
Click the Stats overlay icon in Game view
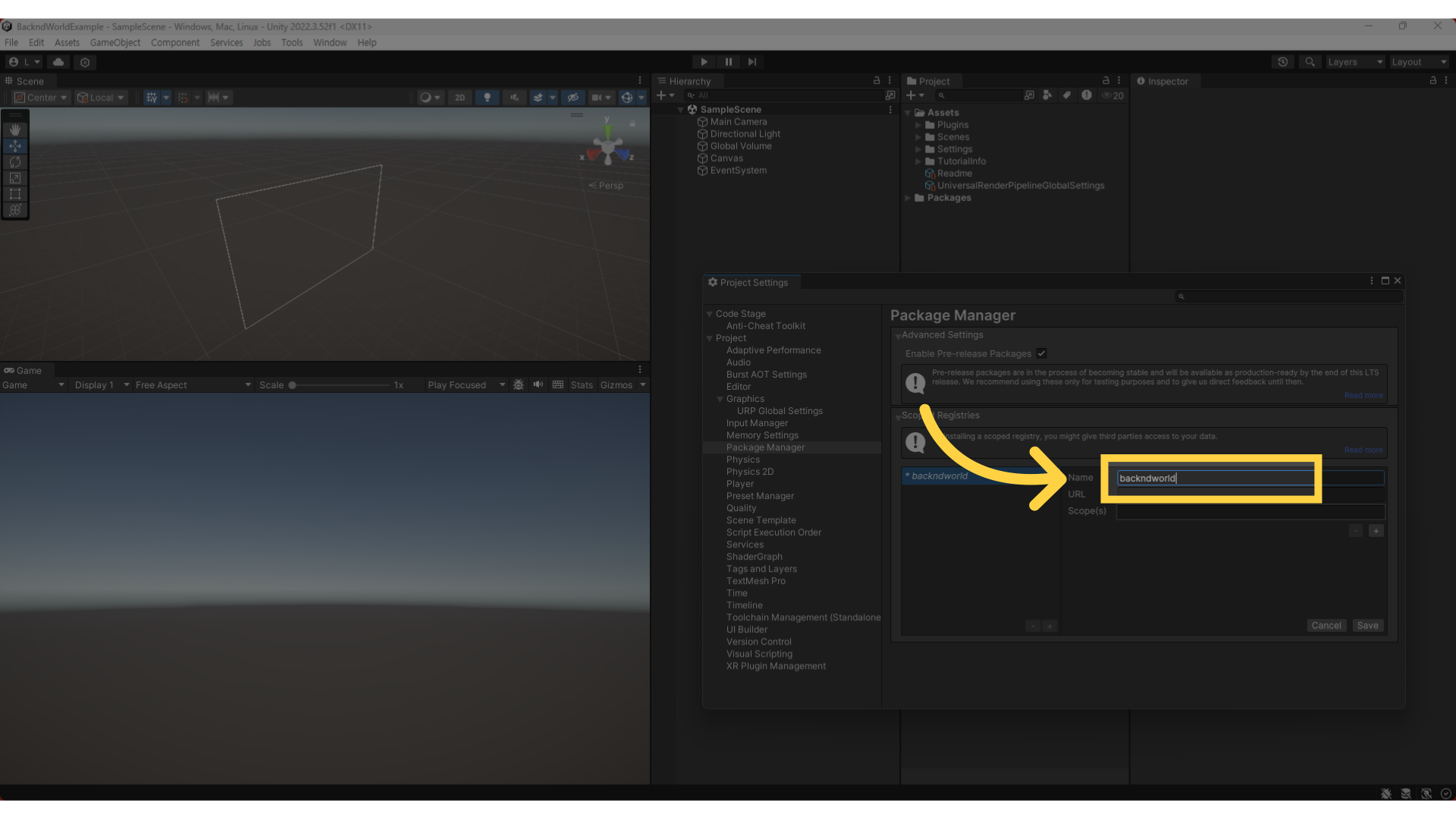tap(580, 384)
